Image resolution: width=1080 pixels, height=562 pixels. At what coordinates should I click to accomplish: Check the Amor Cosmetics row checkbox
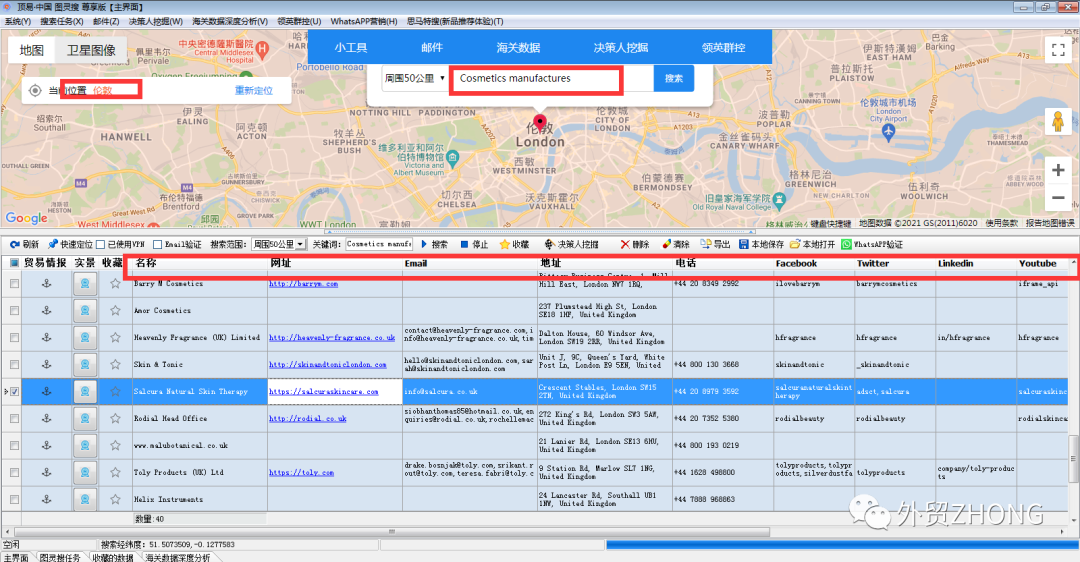14,311
